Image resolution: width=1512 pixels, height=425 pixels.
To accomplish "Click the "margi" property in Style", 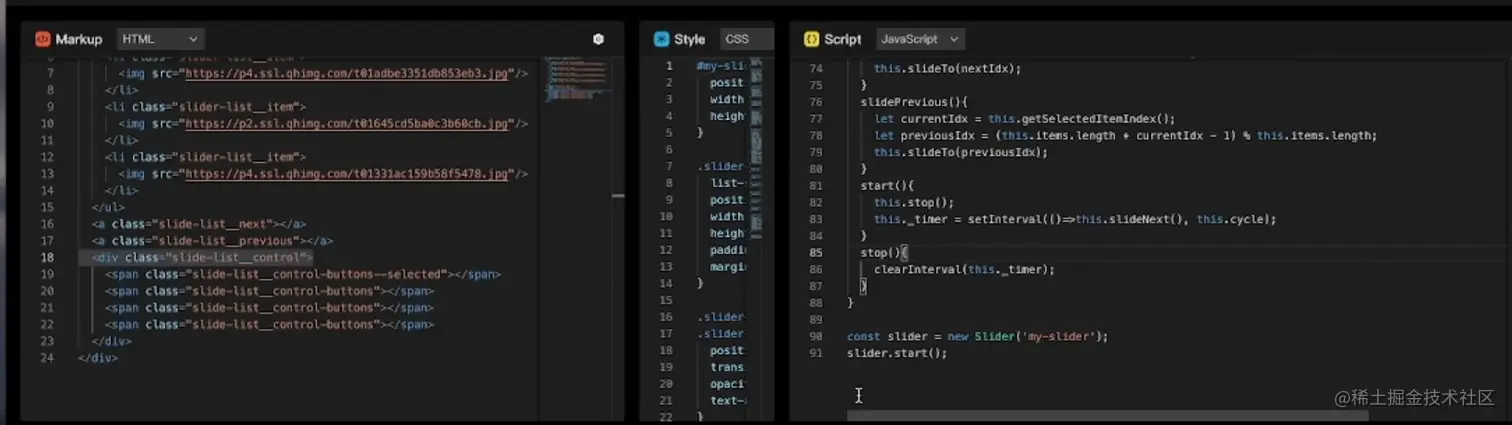I will coord(727,267).
